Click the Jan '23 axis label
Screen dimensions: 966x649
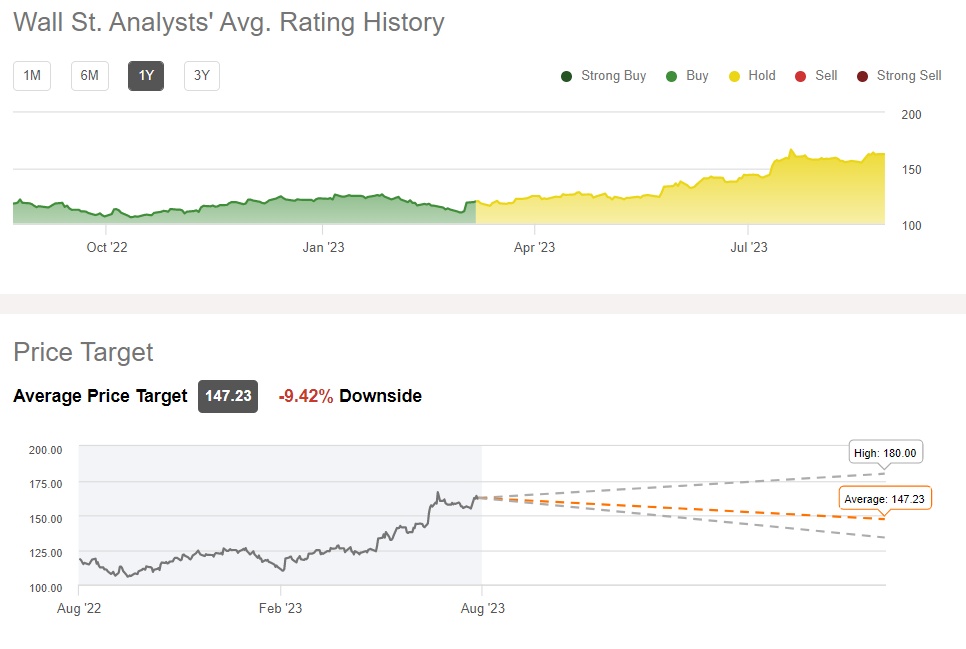pos(323,247)
